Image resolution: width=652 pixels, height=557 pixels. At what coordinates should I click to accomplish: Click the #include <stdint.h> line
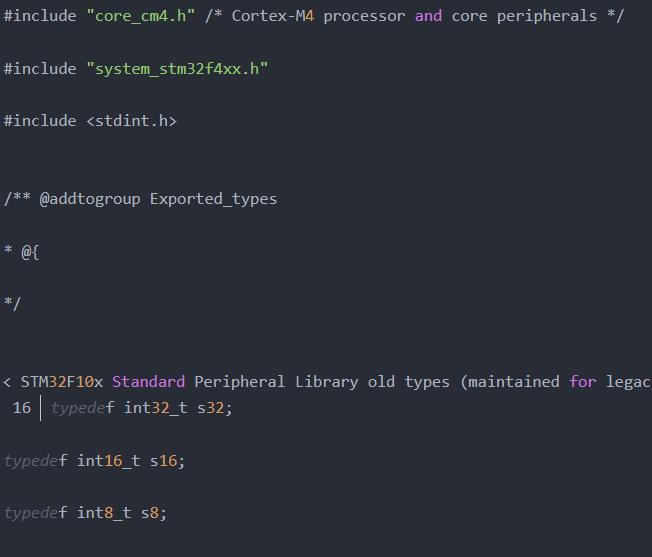(x=90, y=121)
